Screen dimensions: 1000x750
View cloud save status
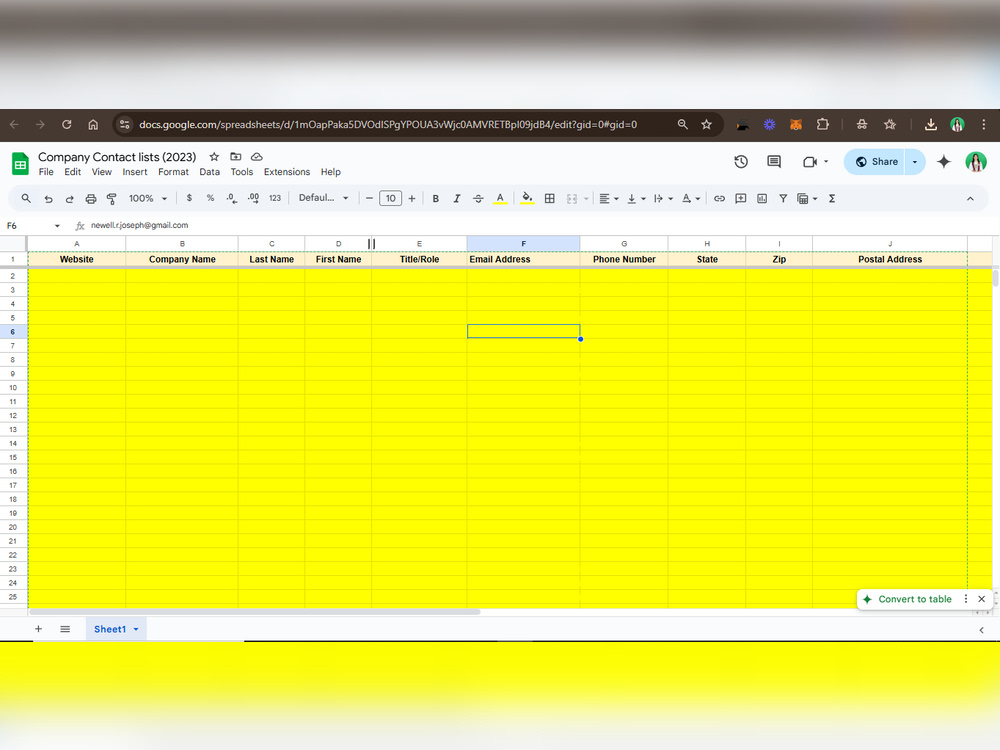256,156
